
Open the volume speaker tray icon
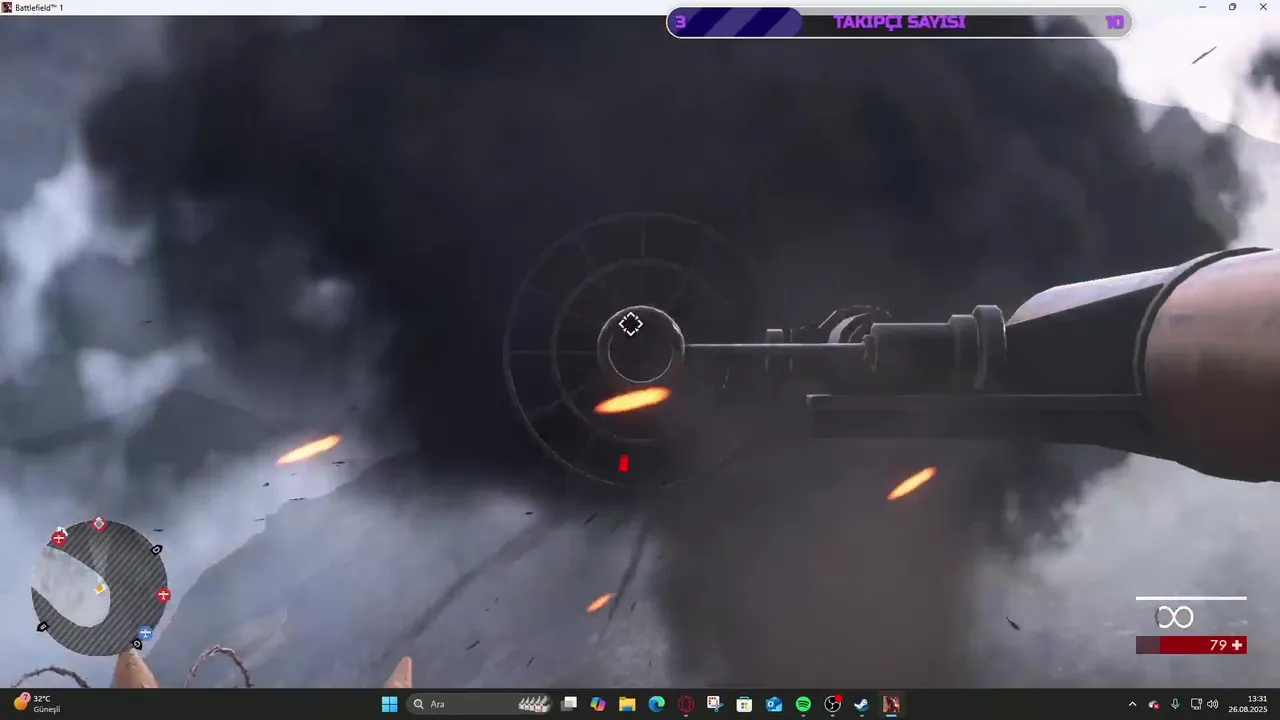coord(1213,704)
